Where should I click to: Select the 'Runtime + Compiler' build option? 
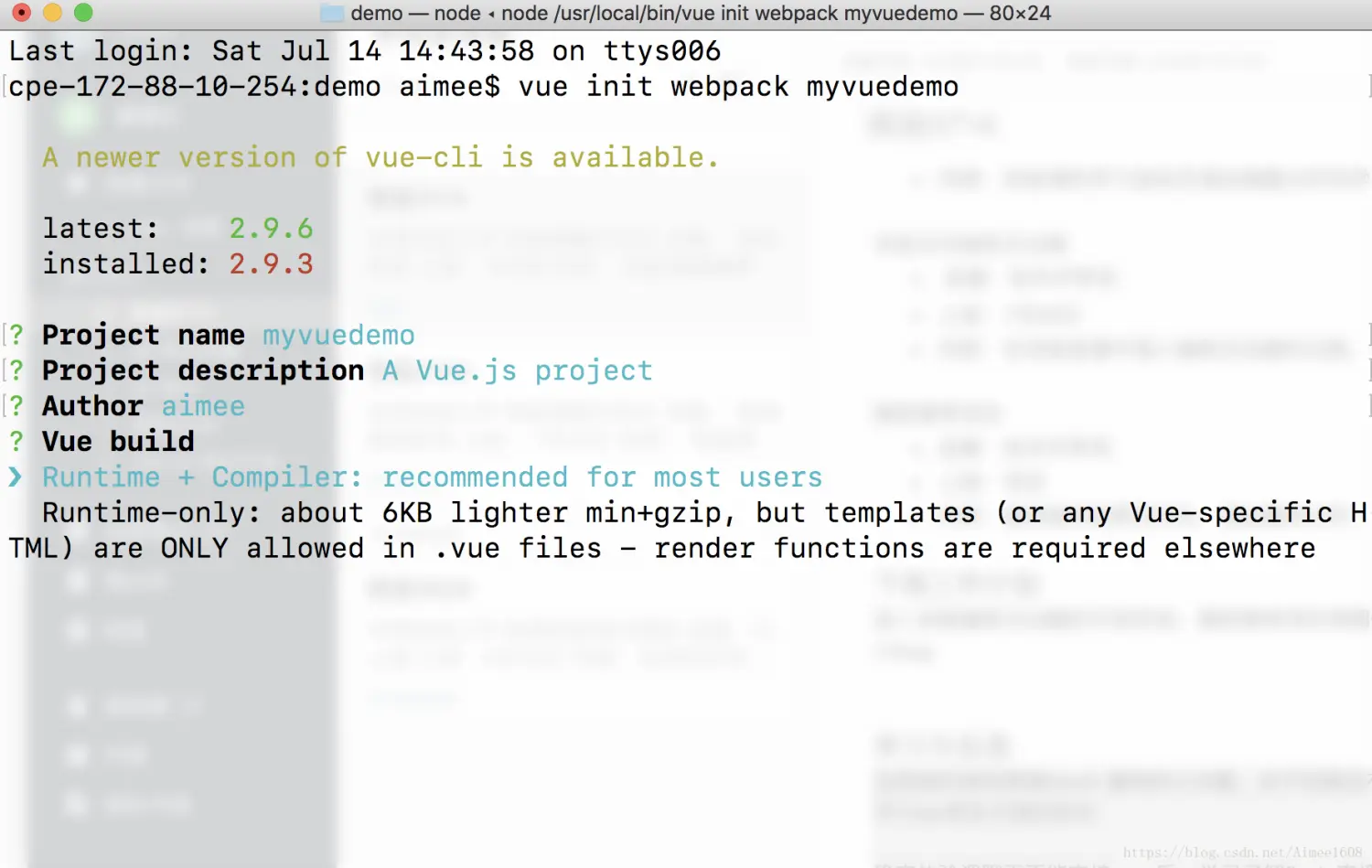click(x=432, y=477)
